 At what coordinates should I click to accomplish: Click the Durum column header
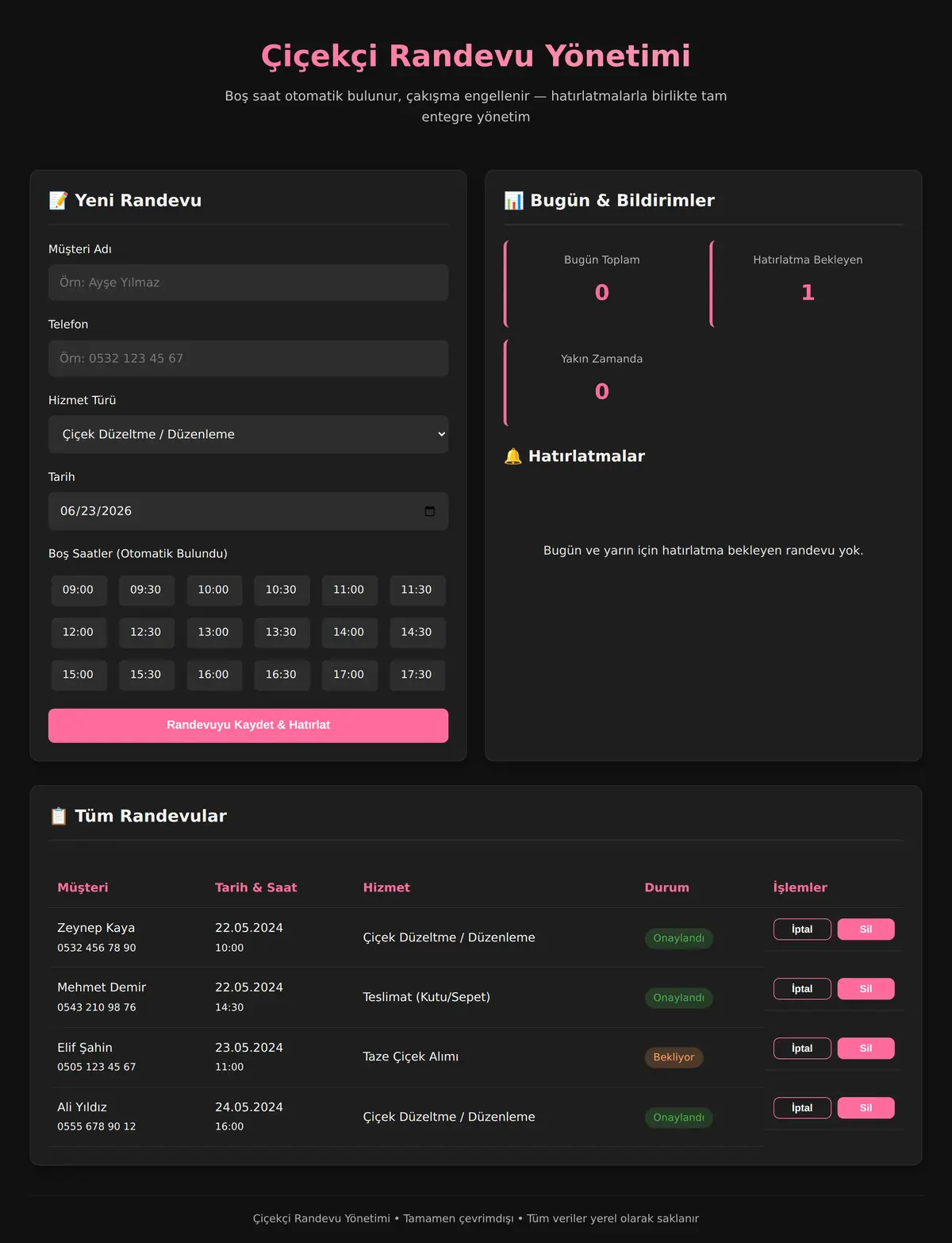666,887
